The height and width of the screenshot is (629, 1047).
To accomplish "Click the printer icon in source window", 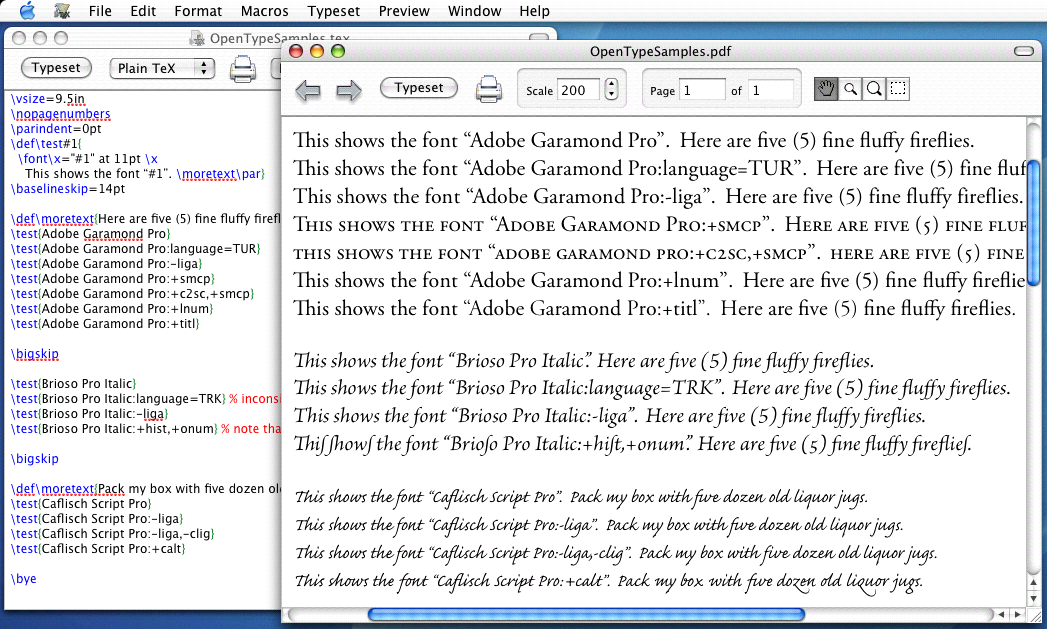I will pos(242,69).
